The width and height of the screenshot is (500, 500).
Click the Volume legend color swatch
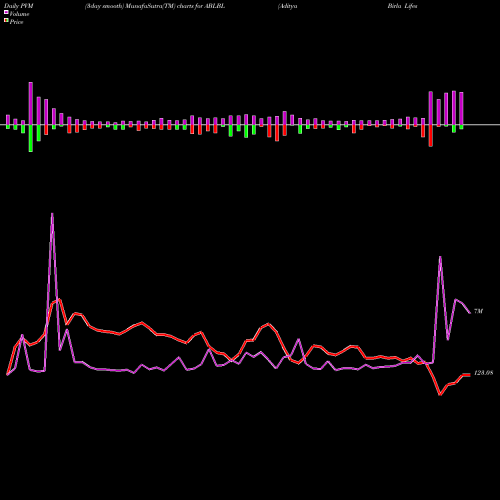tap(6, 13)
